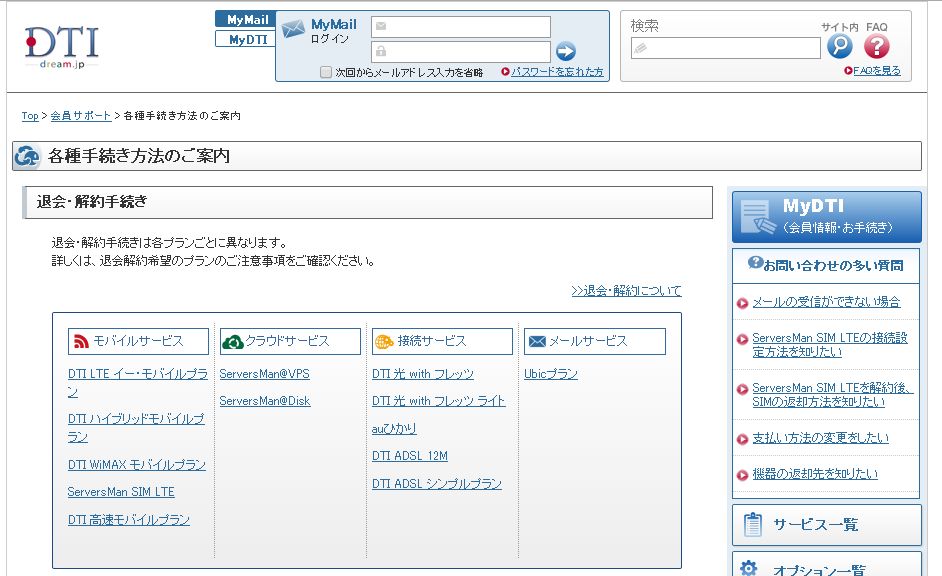Screen dimensions: 942x576
Task: Click the green Cloud Service icon heading
Action: [x=290, y=341]
